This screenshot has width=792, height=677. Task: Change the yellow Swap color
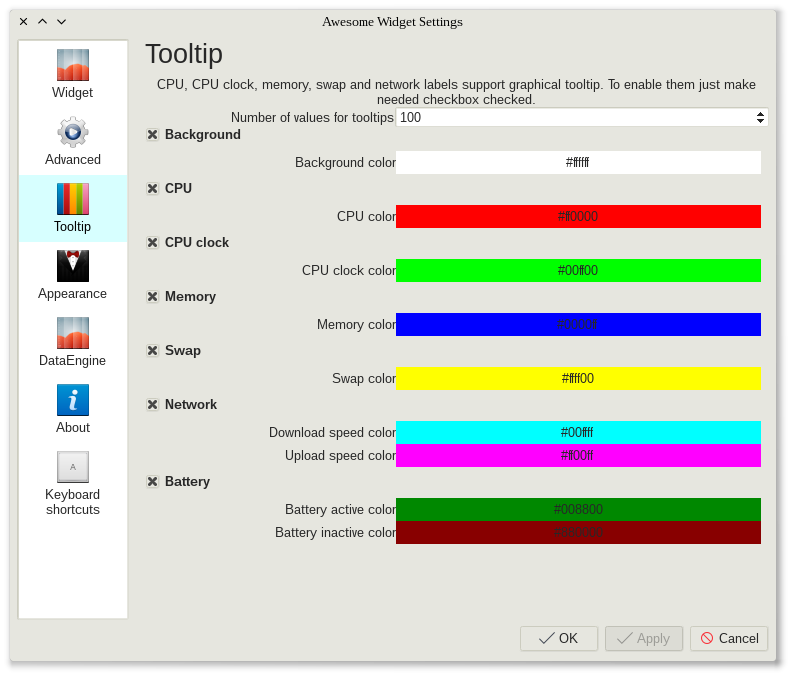(578, 378)
